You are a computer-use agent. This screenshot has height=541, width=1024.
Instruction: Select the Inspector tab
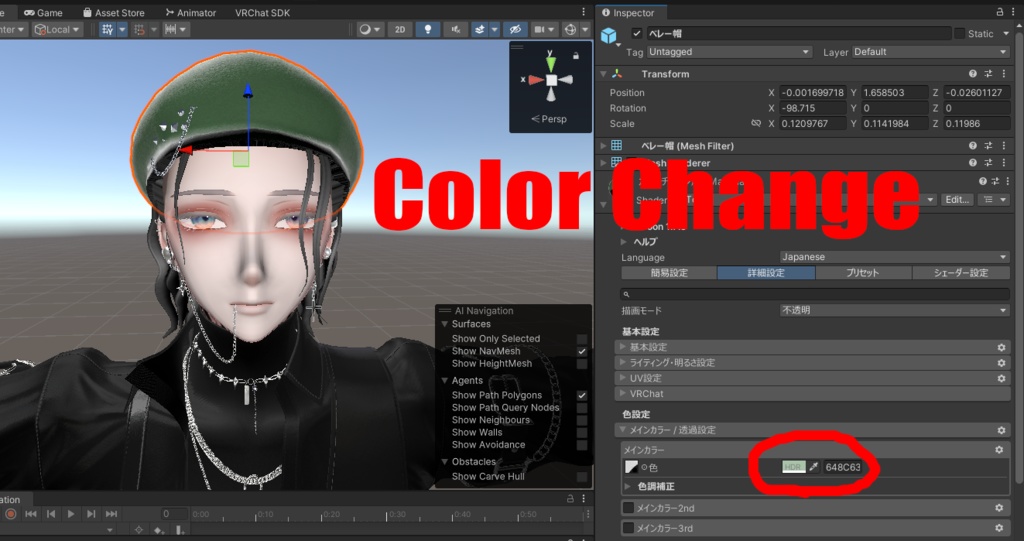pos(628,12)
